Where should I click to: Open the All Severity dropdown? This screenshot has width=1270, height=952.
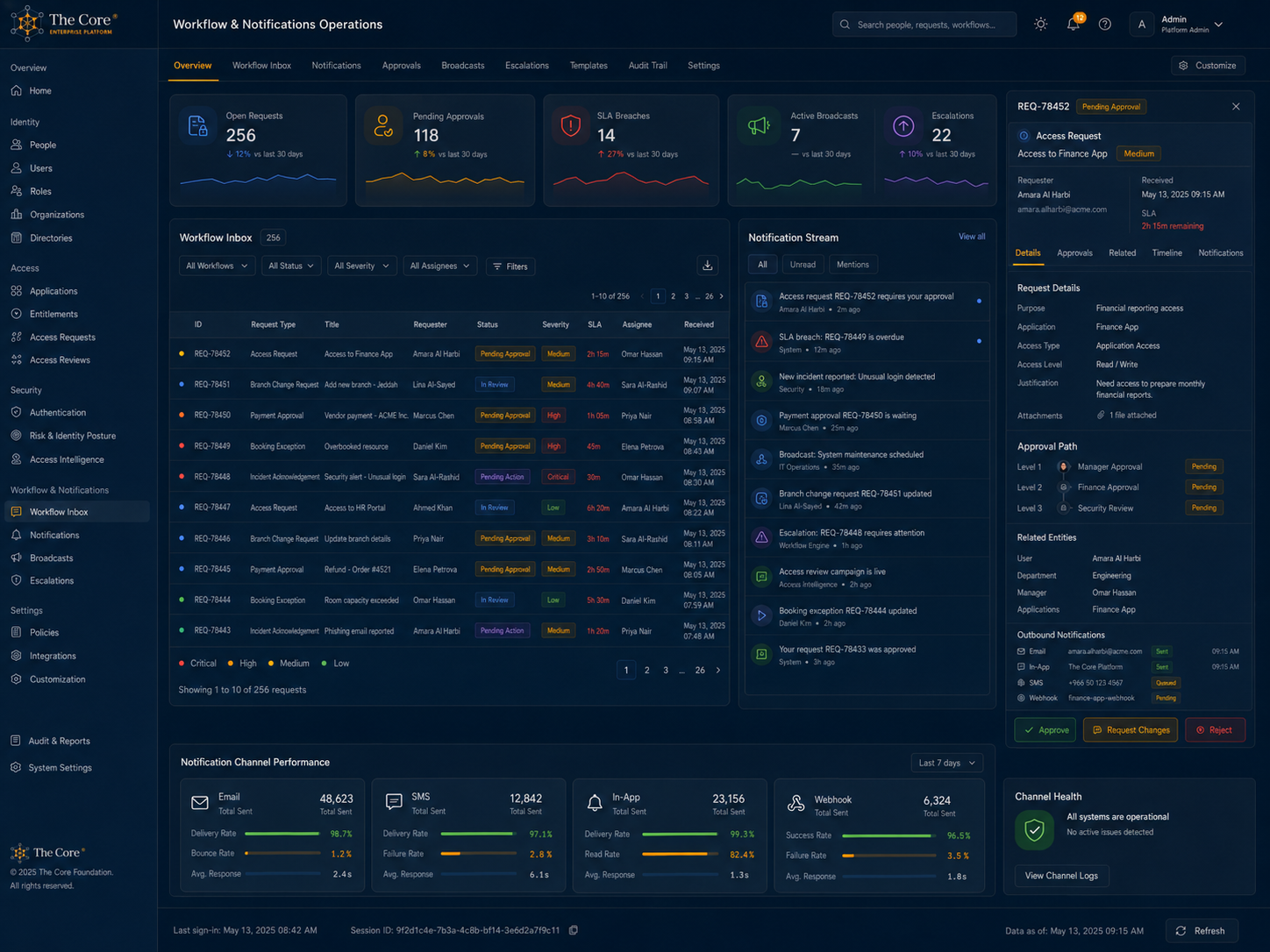pyautogui.click(x=360, y=266)
